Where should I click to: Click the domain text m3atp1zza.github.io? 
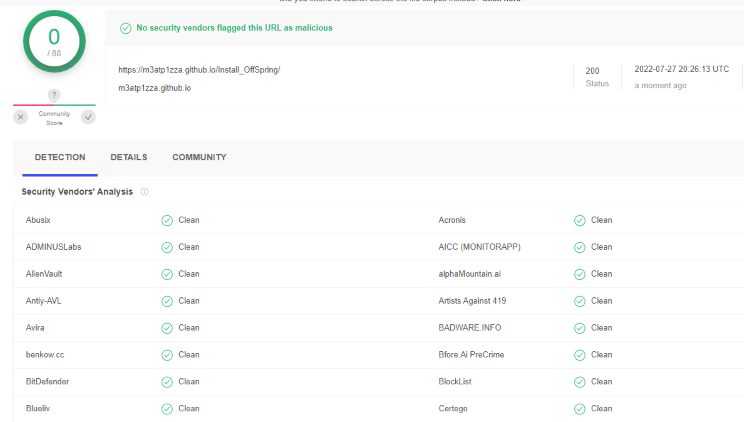coord(155,88)
